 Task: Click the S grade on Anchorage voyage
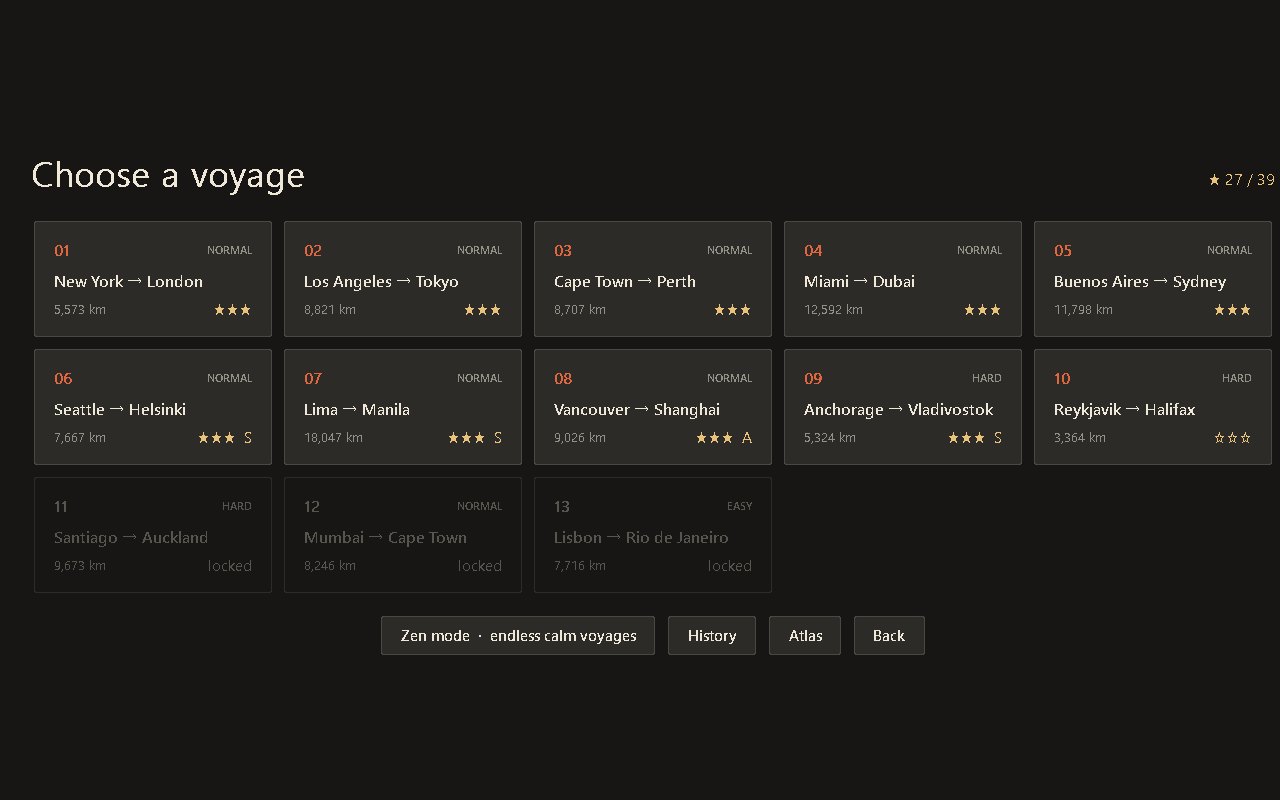(x=997, y=438)
